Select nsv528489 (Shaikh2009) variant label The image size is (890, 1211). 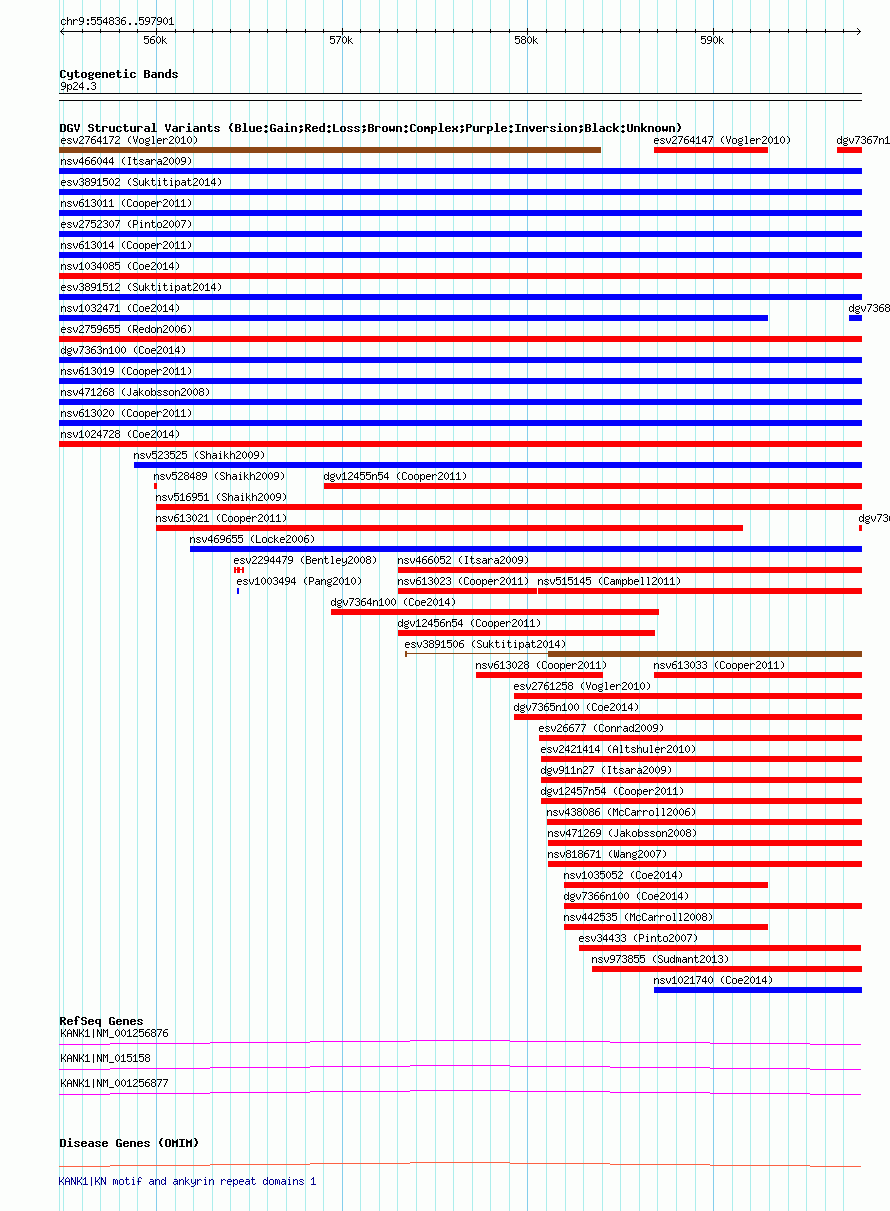[x=220, y=476]
